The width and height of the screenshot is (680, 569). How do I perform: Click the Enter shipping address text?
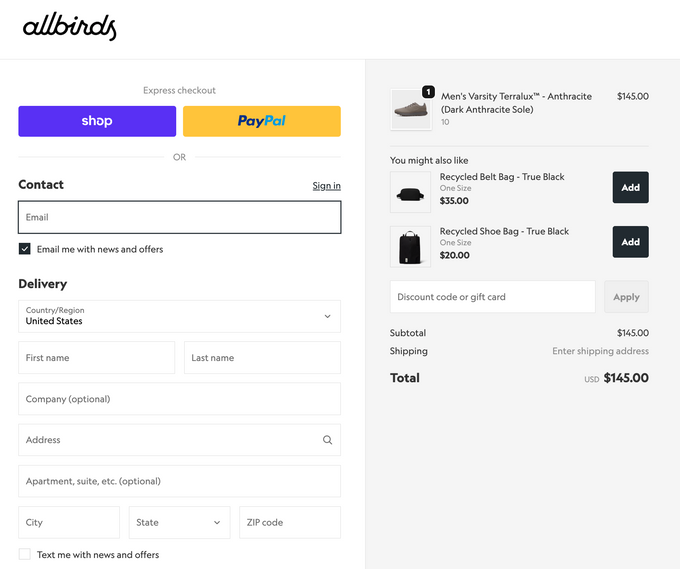point(600,351)
